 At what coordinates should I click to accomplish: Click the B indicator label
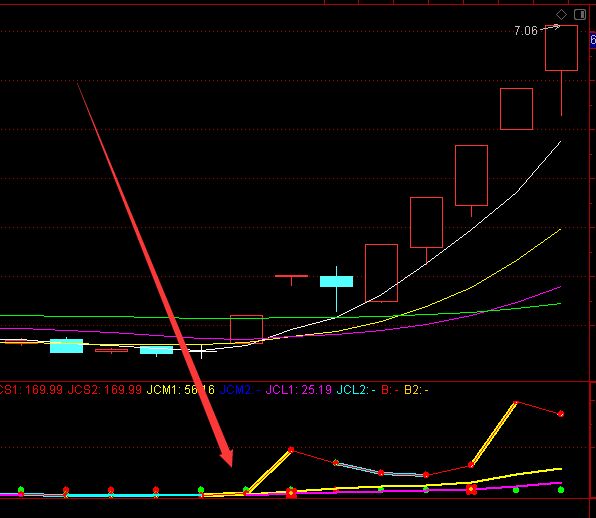(390, 390)
